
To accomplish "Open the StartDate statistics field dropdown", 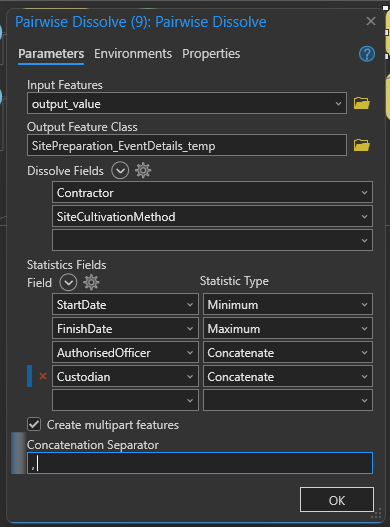I will pyautogui.click(x=125, y=305).
